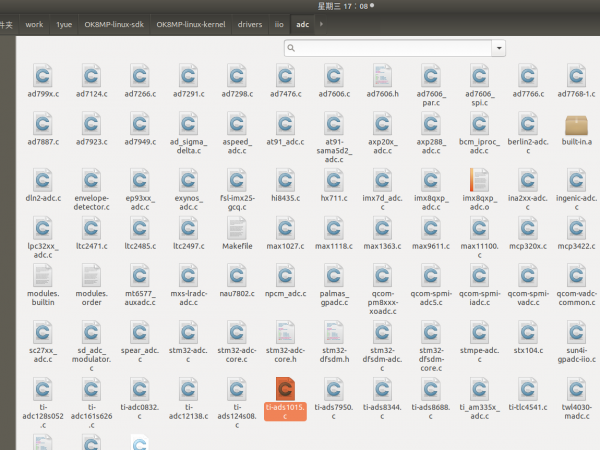600x450 pixels.
Task: Select the ad799x.c source file
Action: 42,76
